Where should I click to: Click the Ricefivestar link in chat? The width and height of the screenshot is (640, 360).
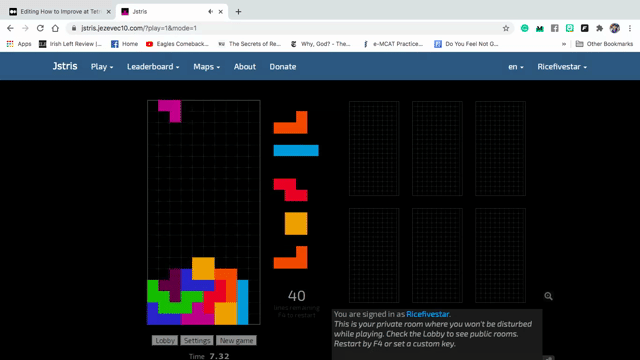427,314
